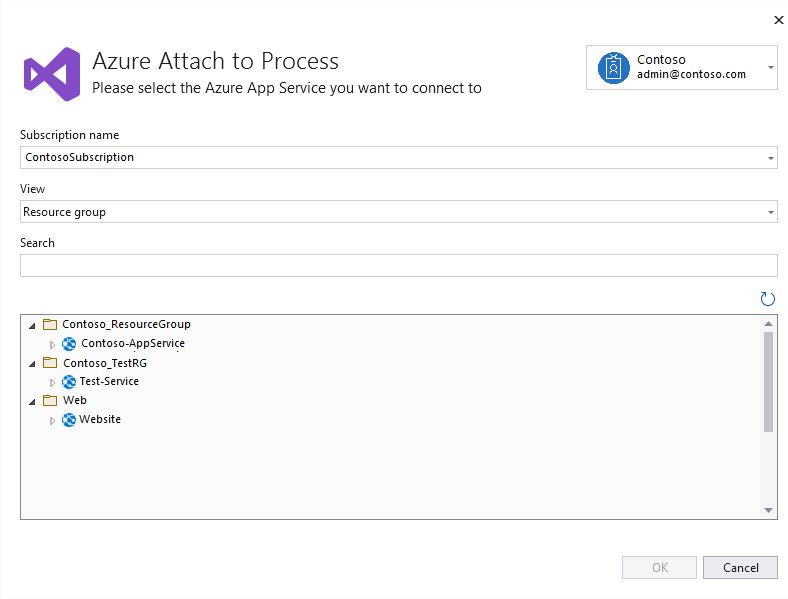Click the Contoso_ResourceGroup folder icon
Viewport: 788px width, 599px height.
[50, 324]
